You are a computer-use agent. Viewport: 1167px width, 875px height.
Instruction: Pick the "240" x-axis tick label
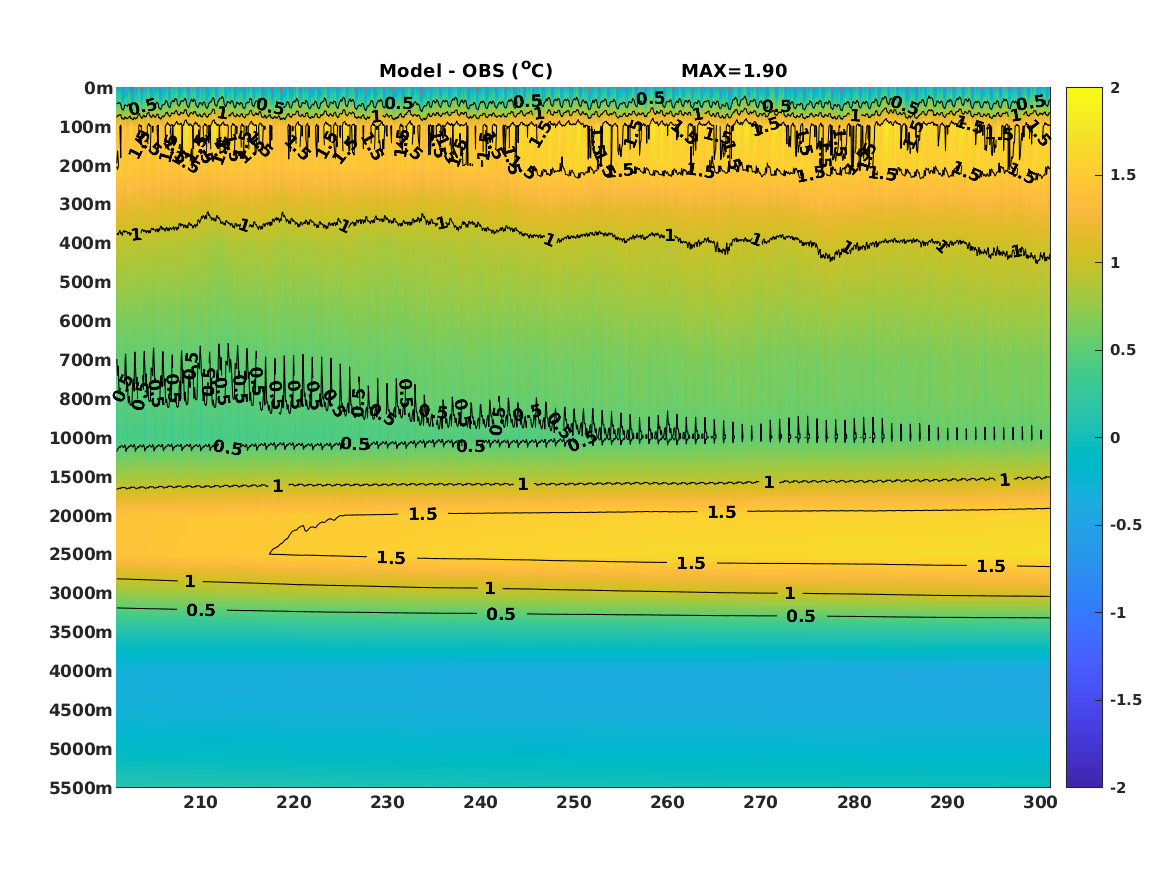click(x=481, y=802)
